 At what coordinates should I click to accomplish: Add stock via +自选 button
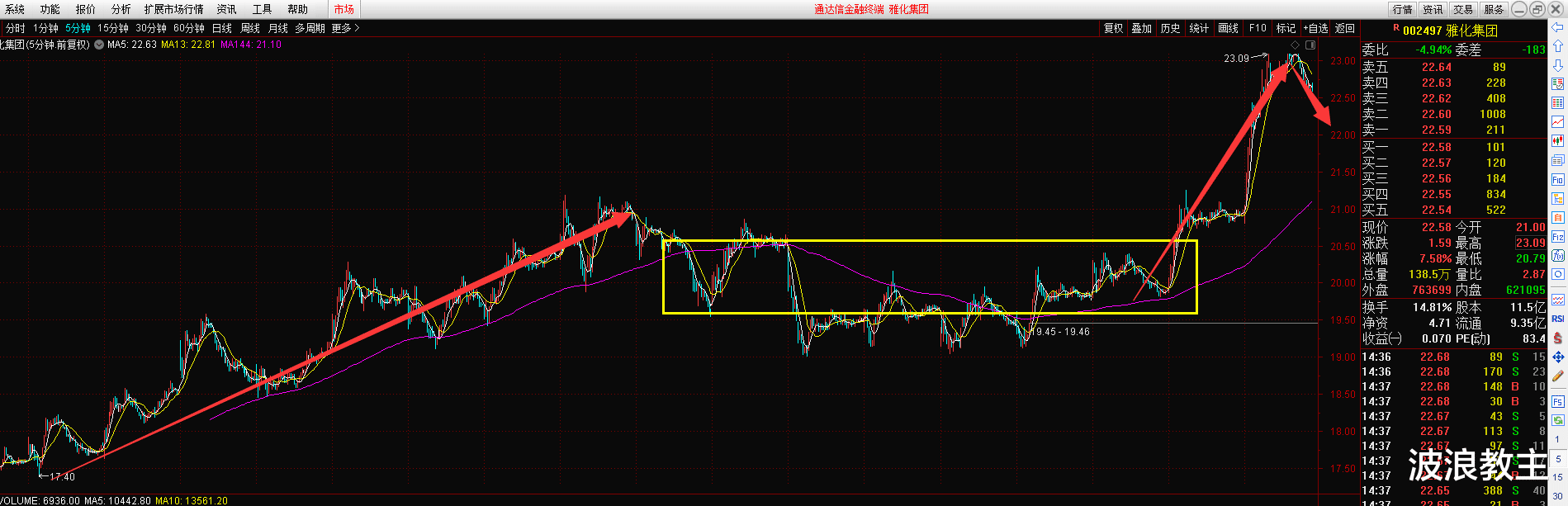coord(1315,28)
